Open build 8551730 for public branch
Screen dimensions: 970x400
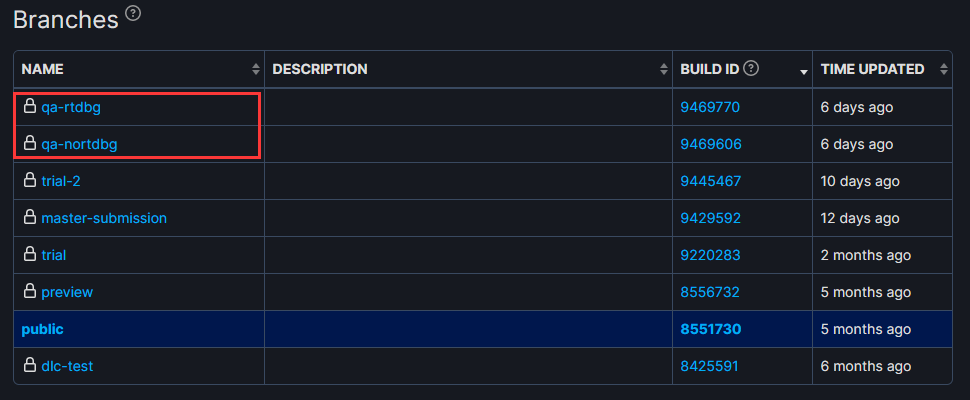[711, 330]
